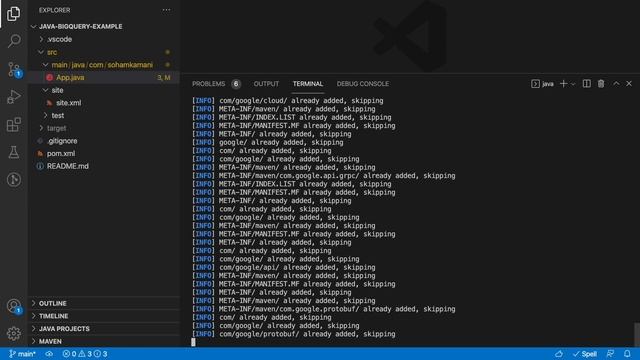The height and width of the screenshot is (360, 640).
Task: Open the feedback status bar icon
Action: click(610, 354)
